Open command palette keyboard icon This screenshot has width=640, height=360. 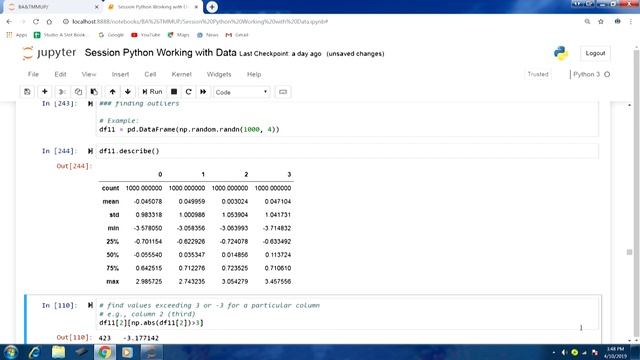tap(283, 92)
